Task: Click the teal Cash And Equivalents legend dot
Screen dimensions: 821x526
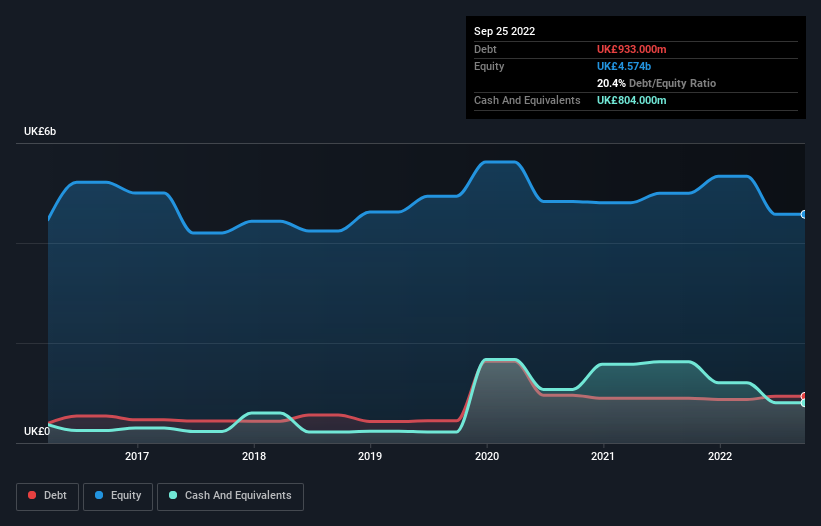Action: pos(173,495)
